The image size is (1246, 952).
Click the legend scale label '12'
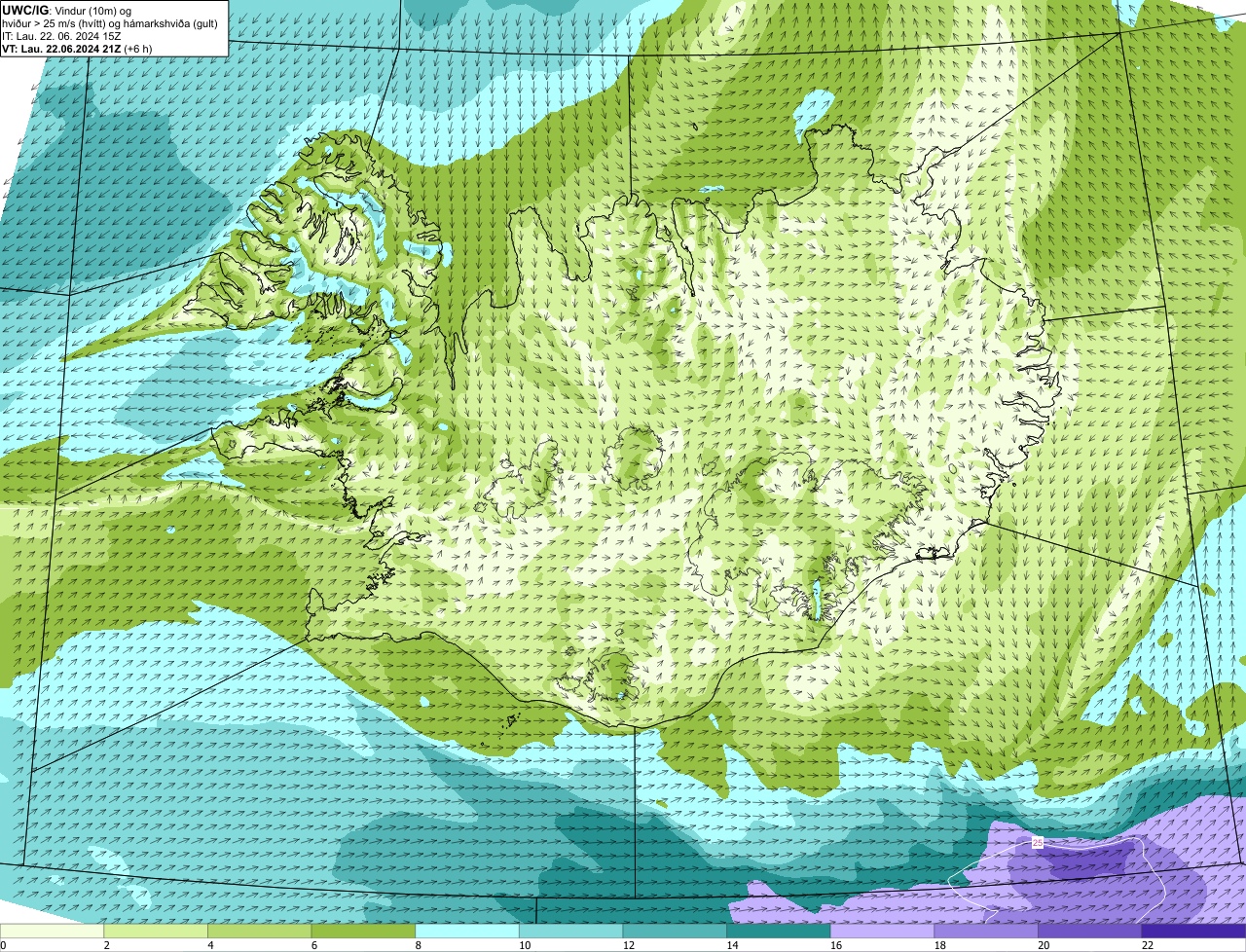(x=629, y=945)
